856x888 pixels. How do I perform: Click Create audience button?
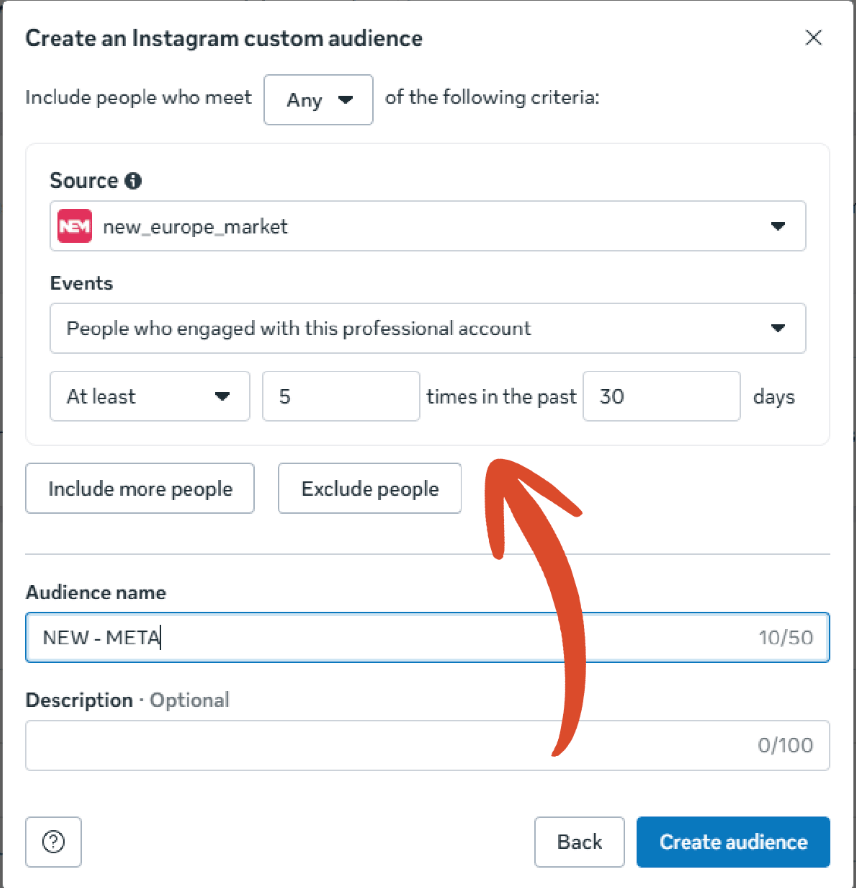733,842
